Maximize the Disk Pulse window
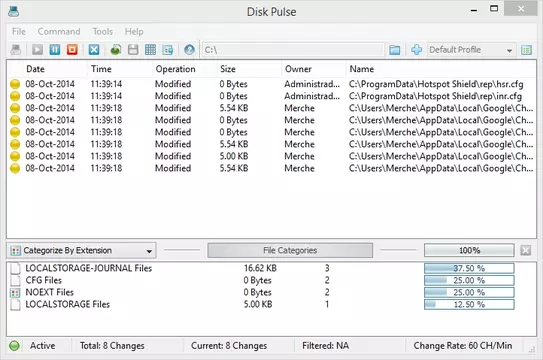This screenshot has width=543, height=360. [x=494, y=9]
